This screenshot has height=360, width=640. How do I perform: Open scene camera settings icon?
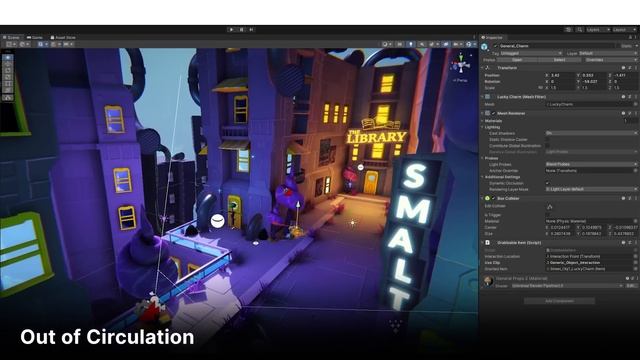pos(456,44)
